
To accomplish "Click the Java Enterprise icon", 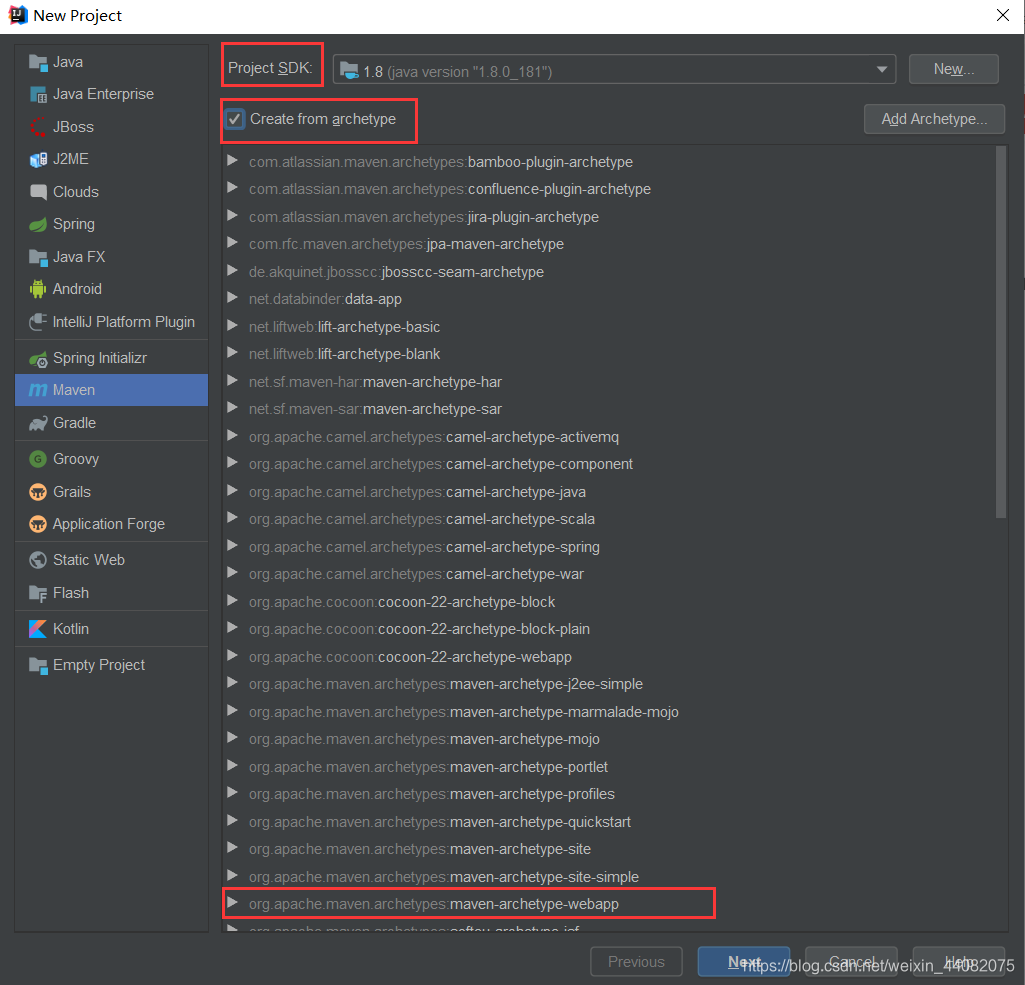I will click(38, 94).
